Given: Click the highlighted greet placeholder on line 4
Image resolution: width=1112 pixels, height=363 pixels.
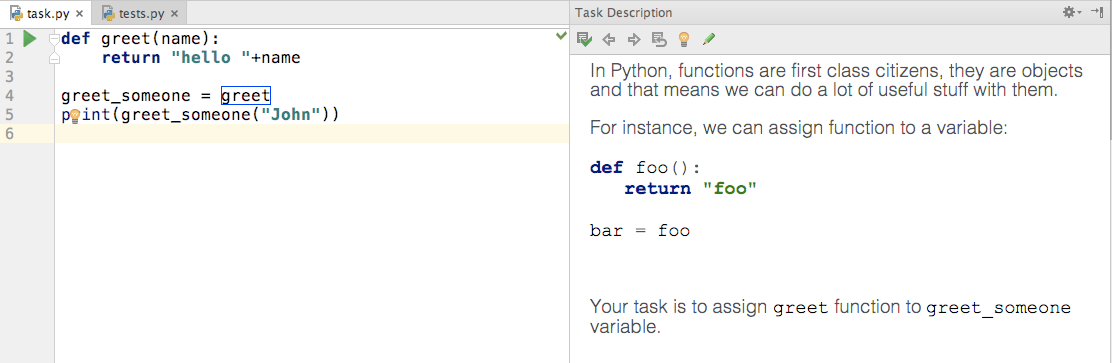Looking at the screenshot, I should click(x=245, y=96).
